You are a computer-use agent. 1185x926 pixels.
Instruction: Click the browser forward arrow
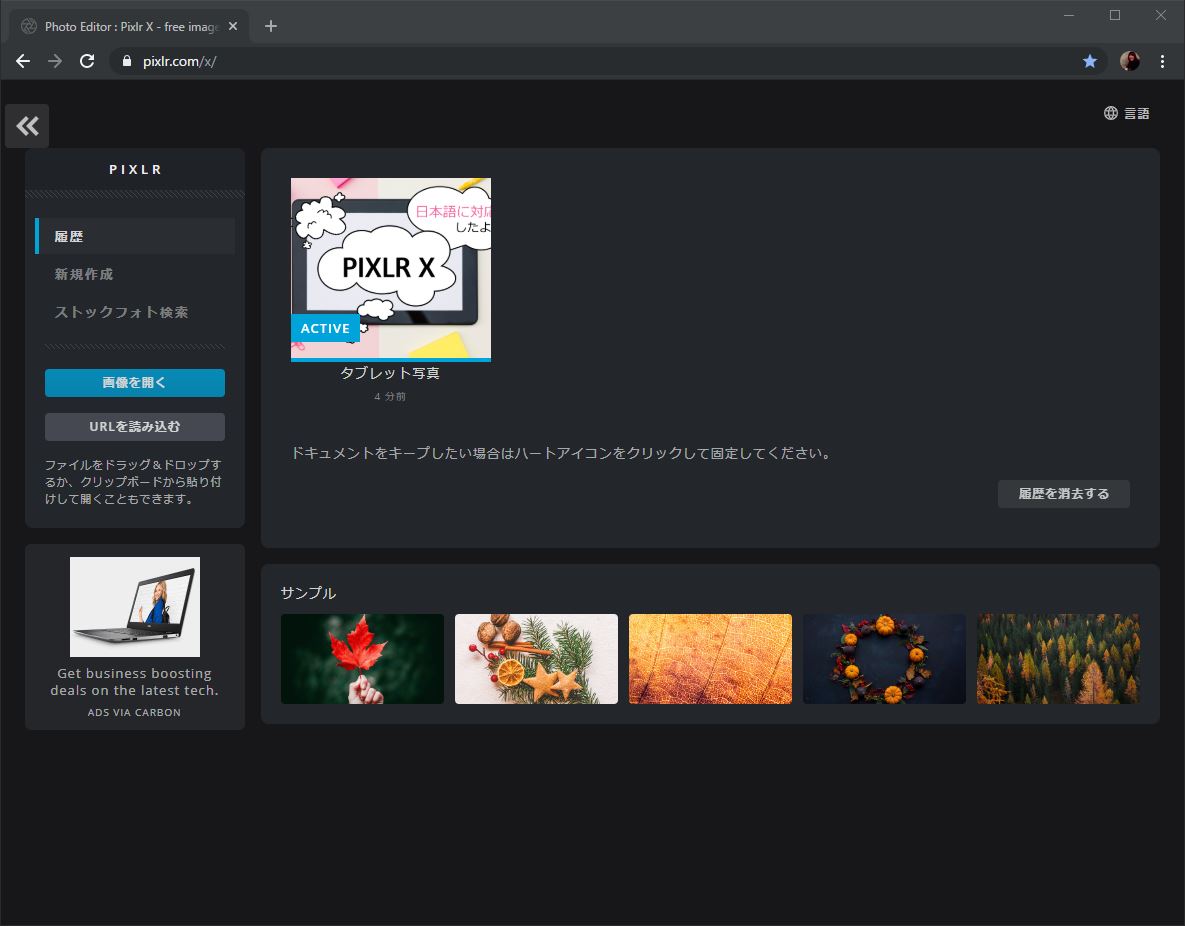(55, 61)
